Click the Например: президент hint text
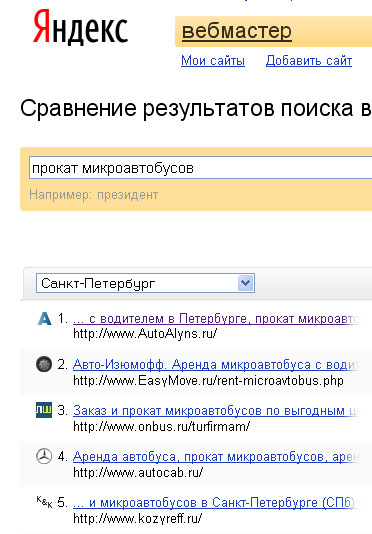 click(x=94, y=195)
